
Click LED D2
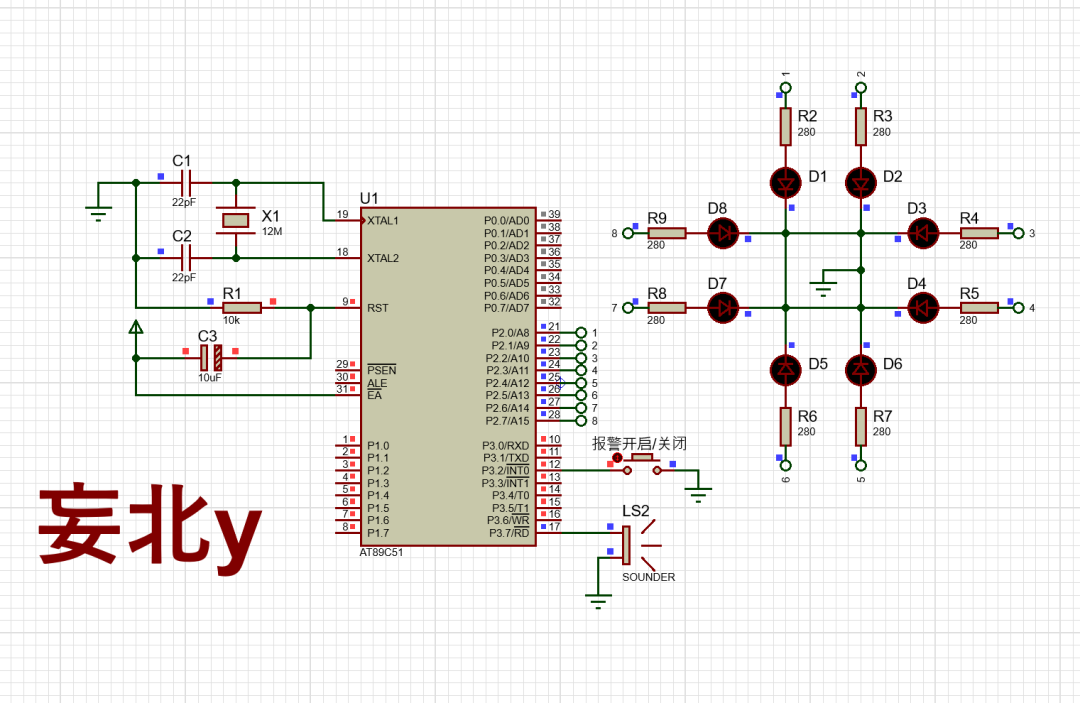click(860, 183)
